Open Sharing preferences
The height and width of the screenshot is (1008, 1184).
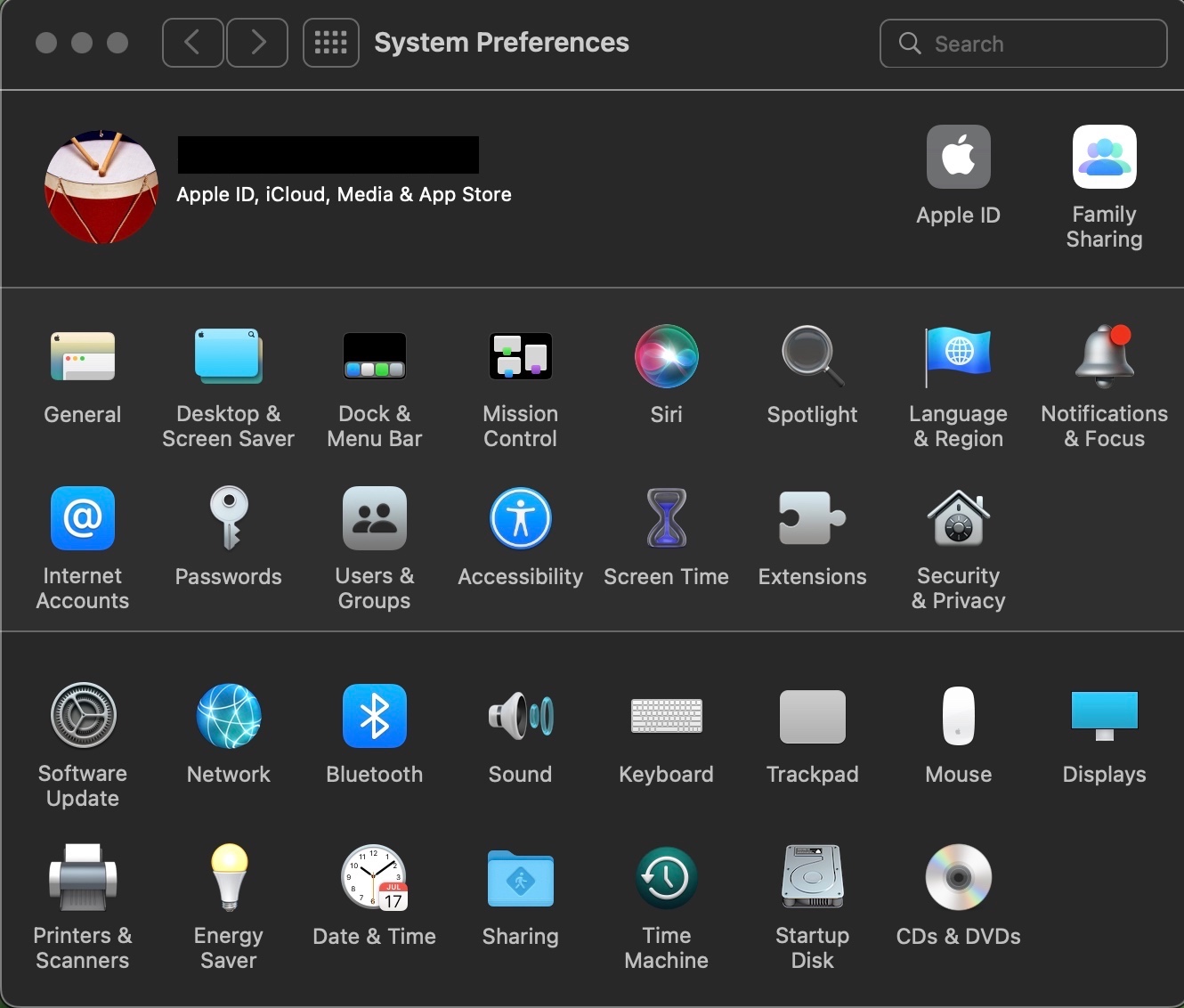[521, 877]
